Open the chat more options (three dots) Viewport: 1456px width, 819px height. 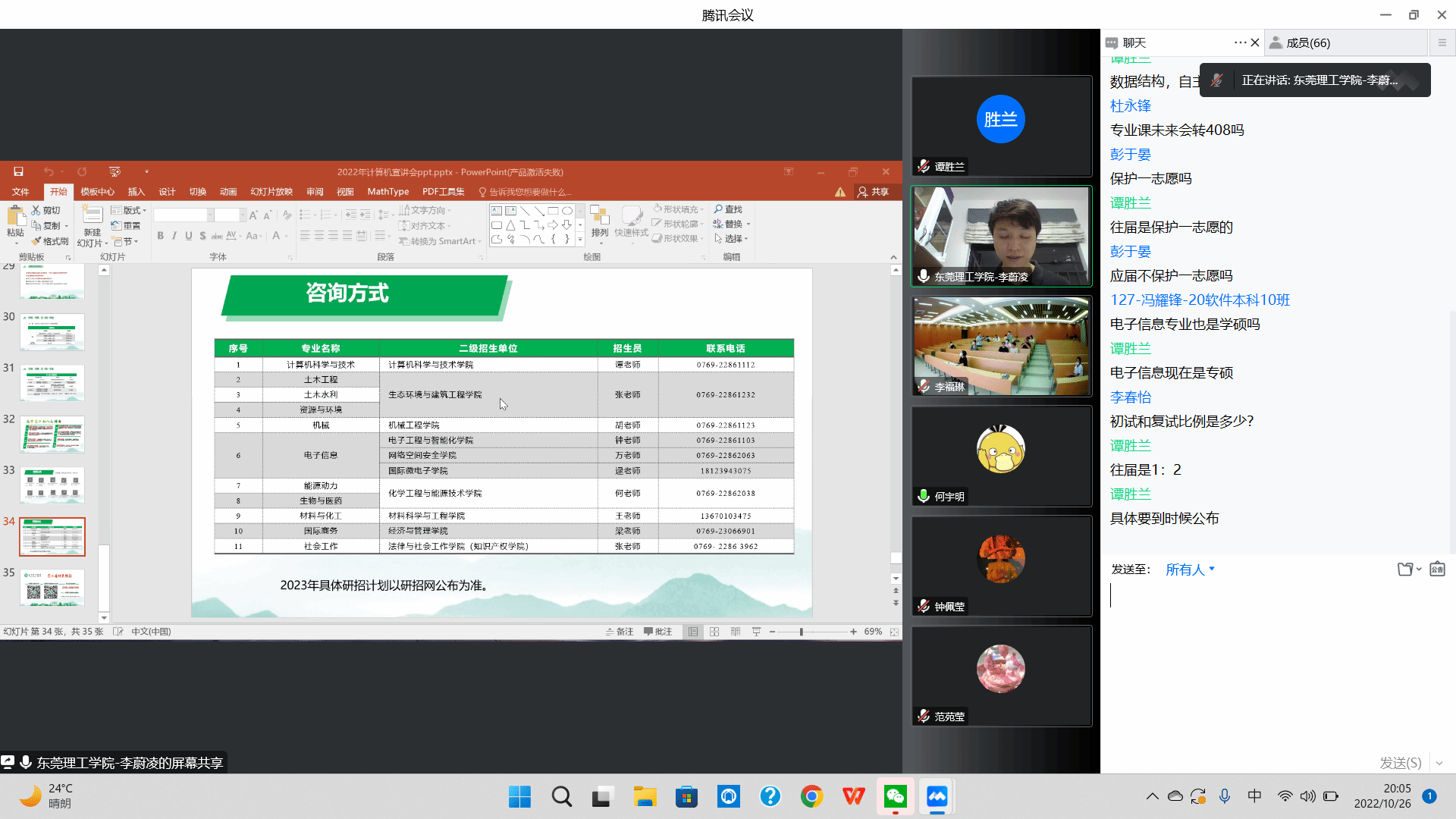(x=1240, y=42)
